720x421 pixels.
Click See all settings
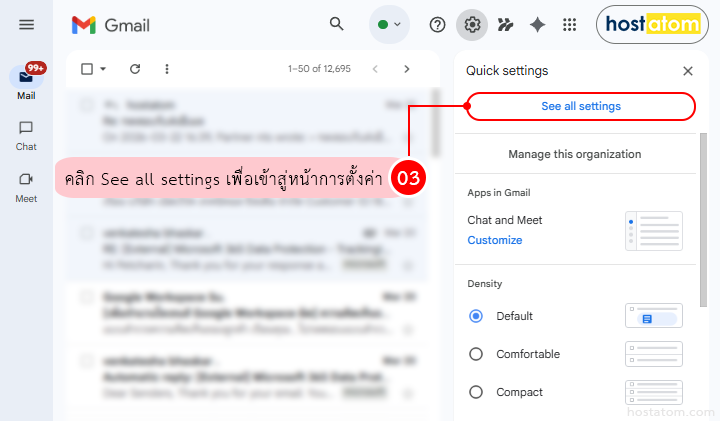(x=581, y=106)
